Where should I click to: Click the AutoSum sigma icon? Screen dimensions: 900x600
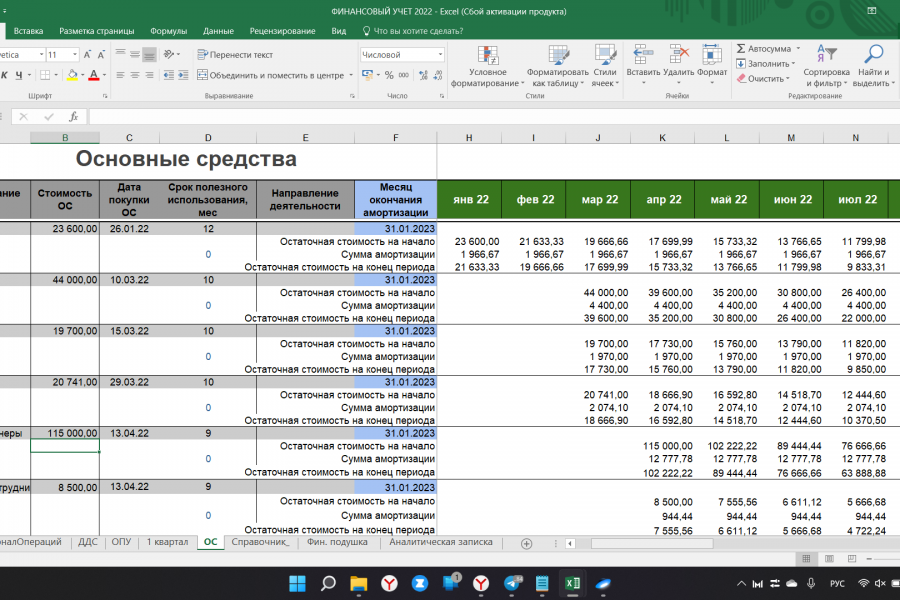click(741, 48)
